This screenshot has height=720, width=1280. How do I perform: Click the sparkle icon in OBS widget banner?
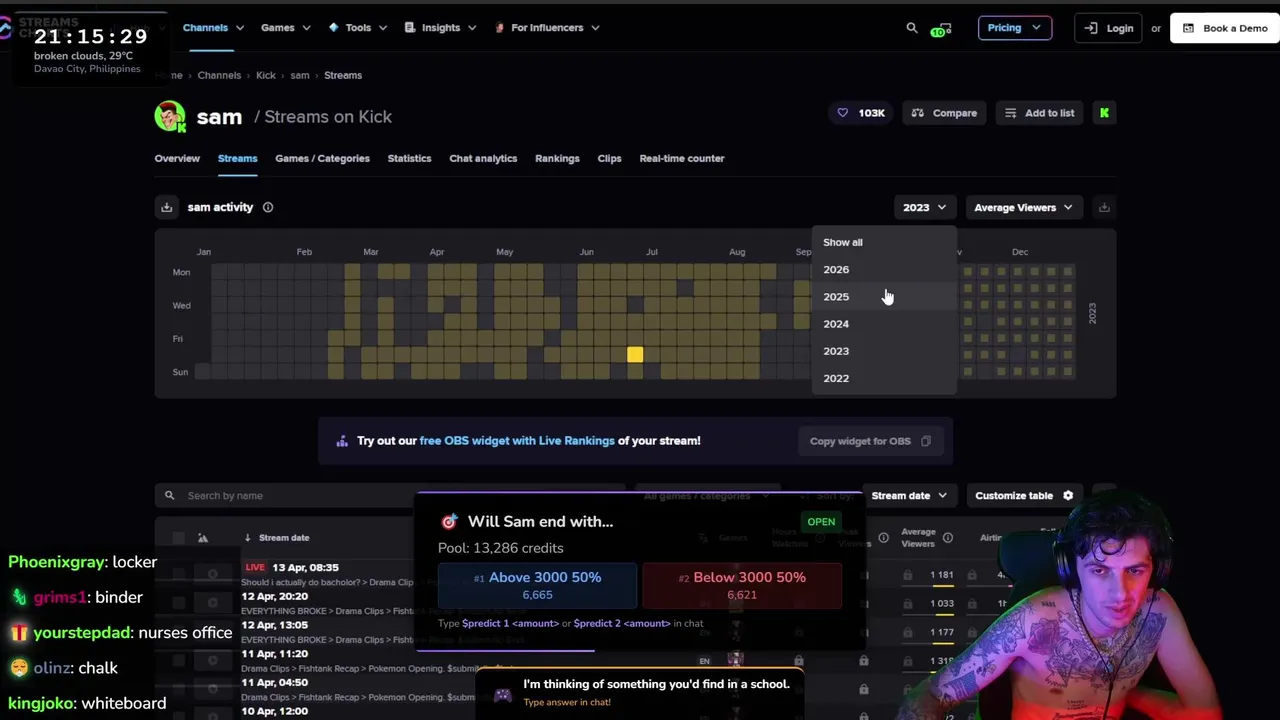(x=342, y=441)
